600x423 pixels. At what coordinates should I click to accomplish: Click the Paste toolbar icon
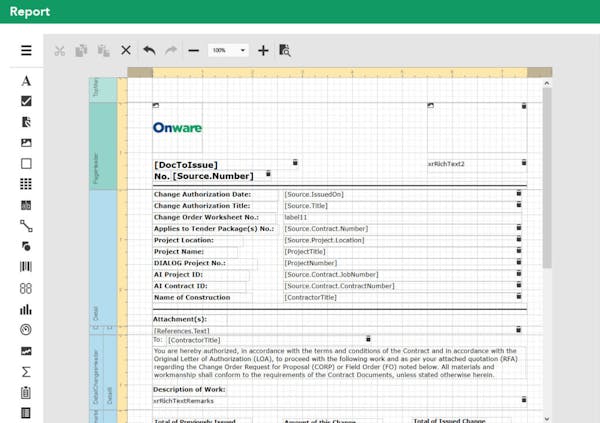(103, 51)
